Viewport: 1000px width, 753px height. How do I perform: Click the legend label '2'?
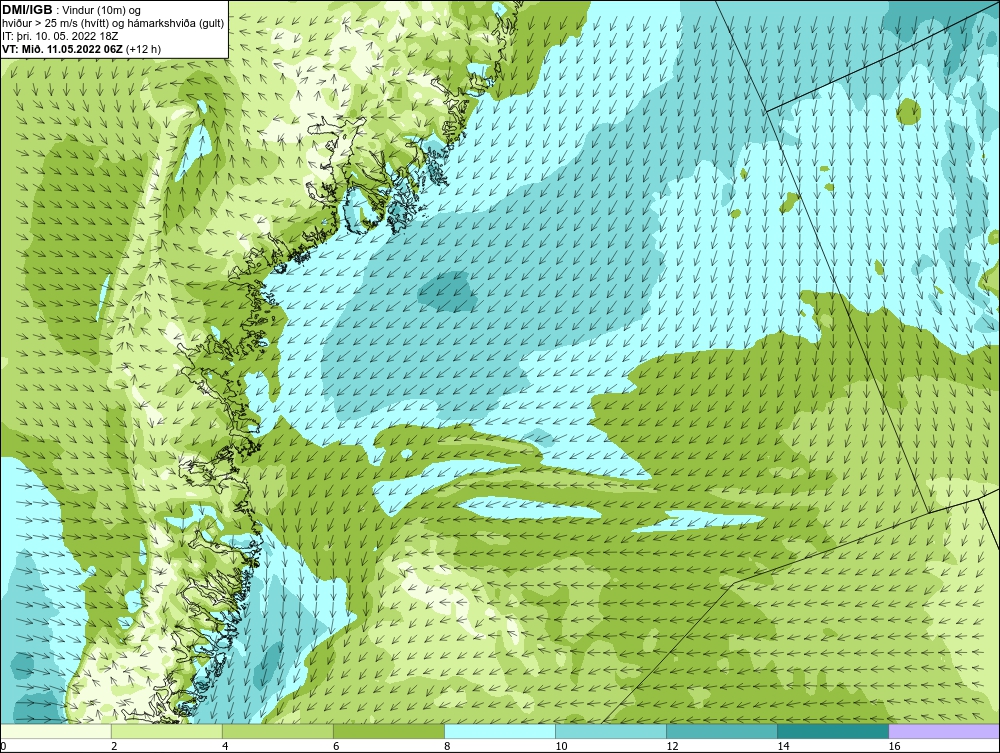pyautogui.click(x=114, y=746)
